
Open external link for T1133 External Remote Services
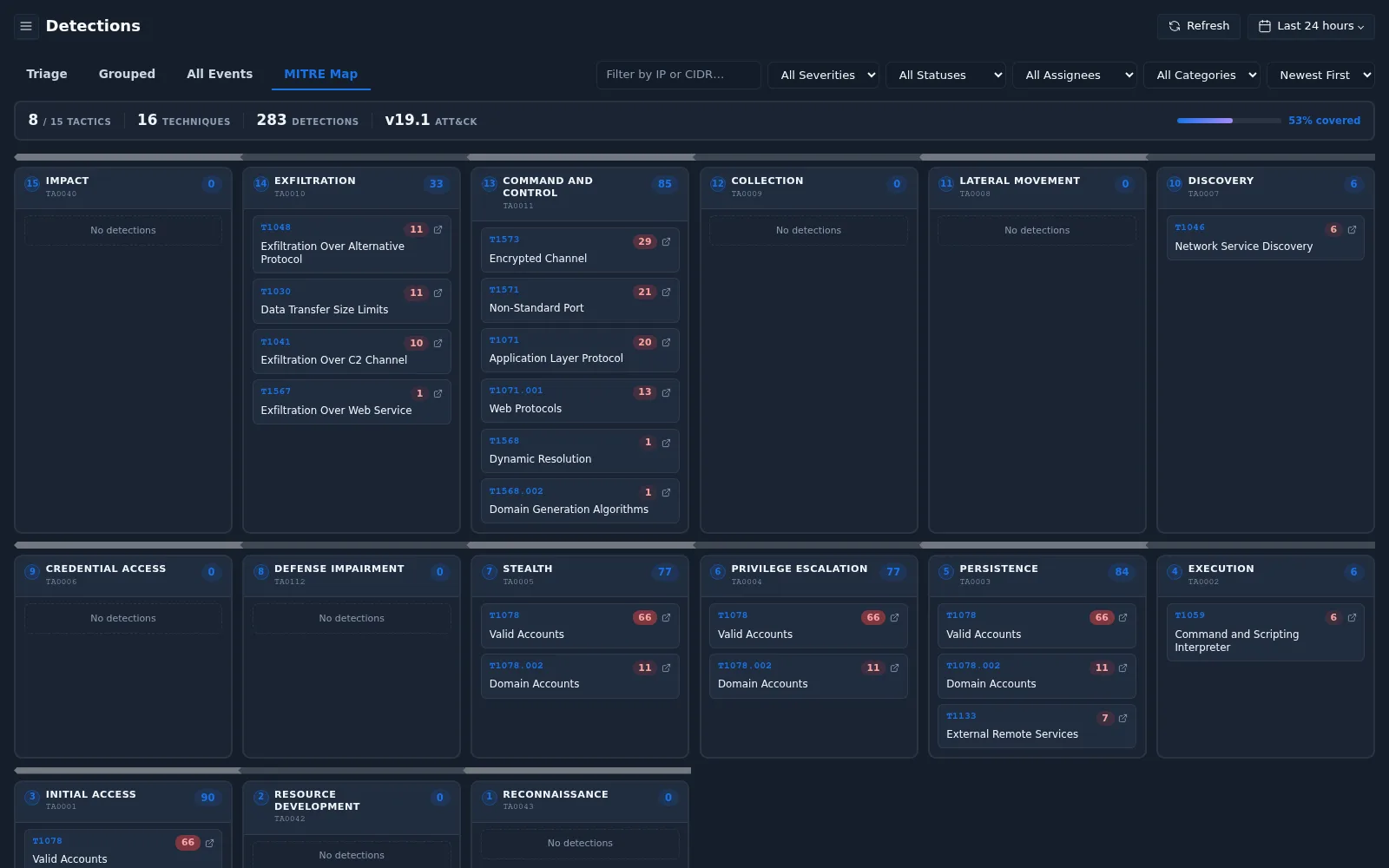pos(1122,719)
